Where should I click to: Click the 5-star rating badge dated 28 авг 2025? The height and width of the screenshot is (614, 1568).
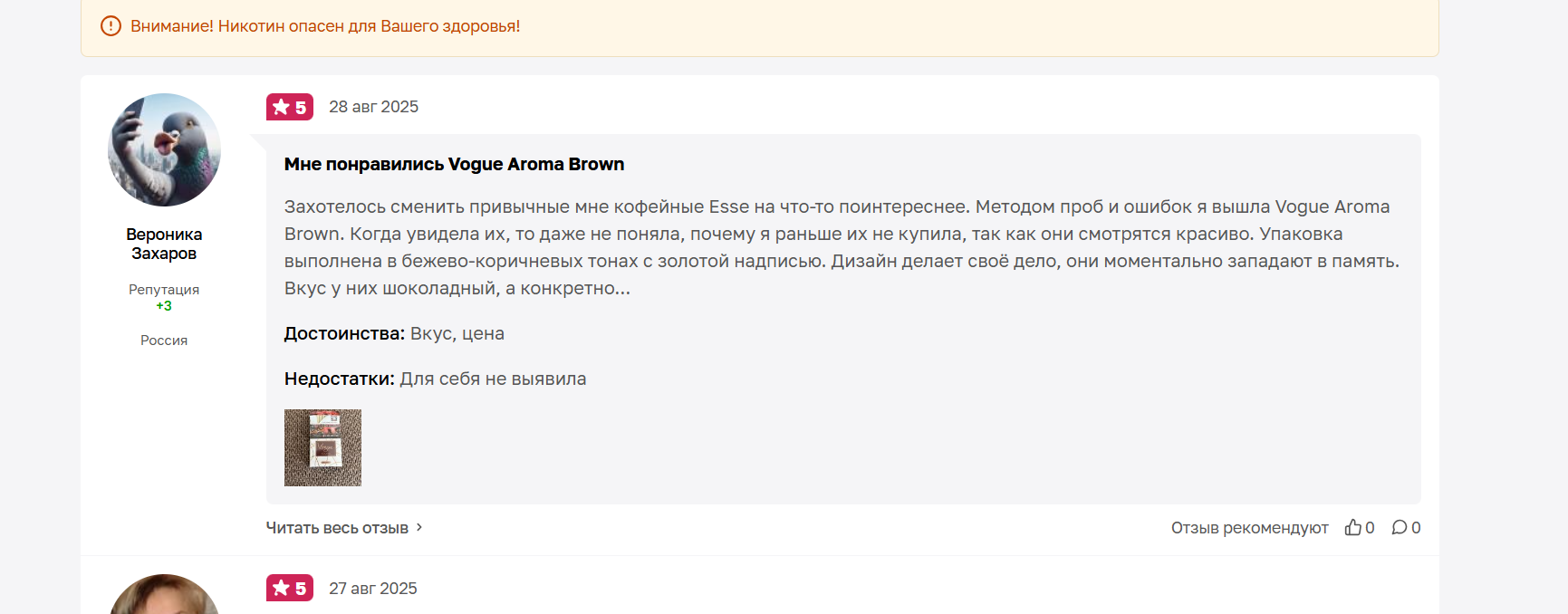click(x=290, y=107)
